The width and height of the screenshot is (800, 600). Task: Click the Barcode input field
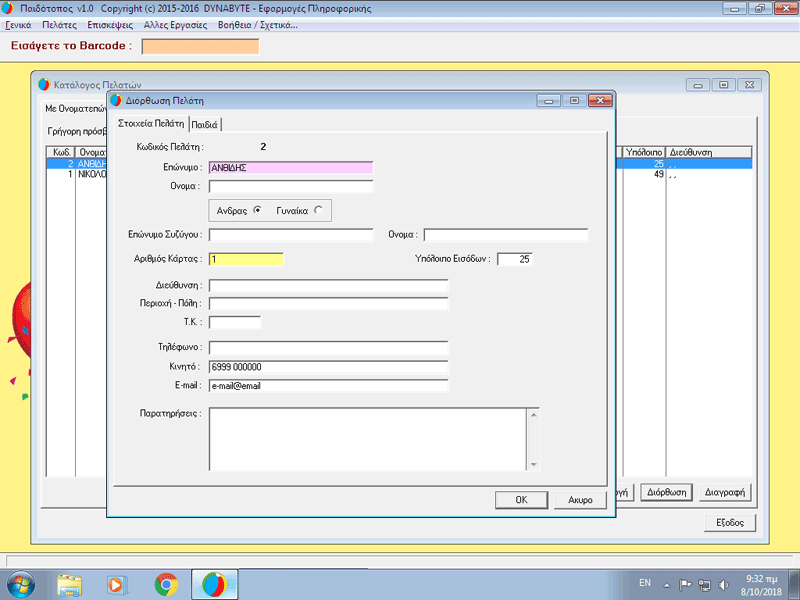200,46
